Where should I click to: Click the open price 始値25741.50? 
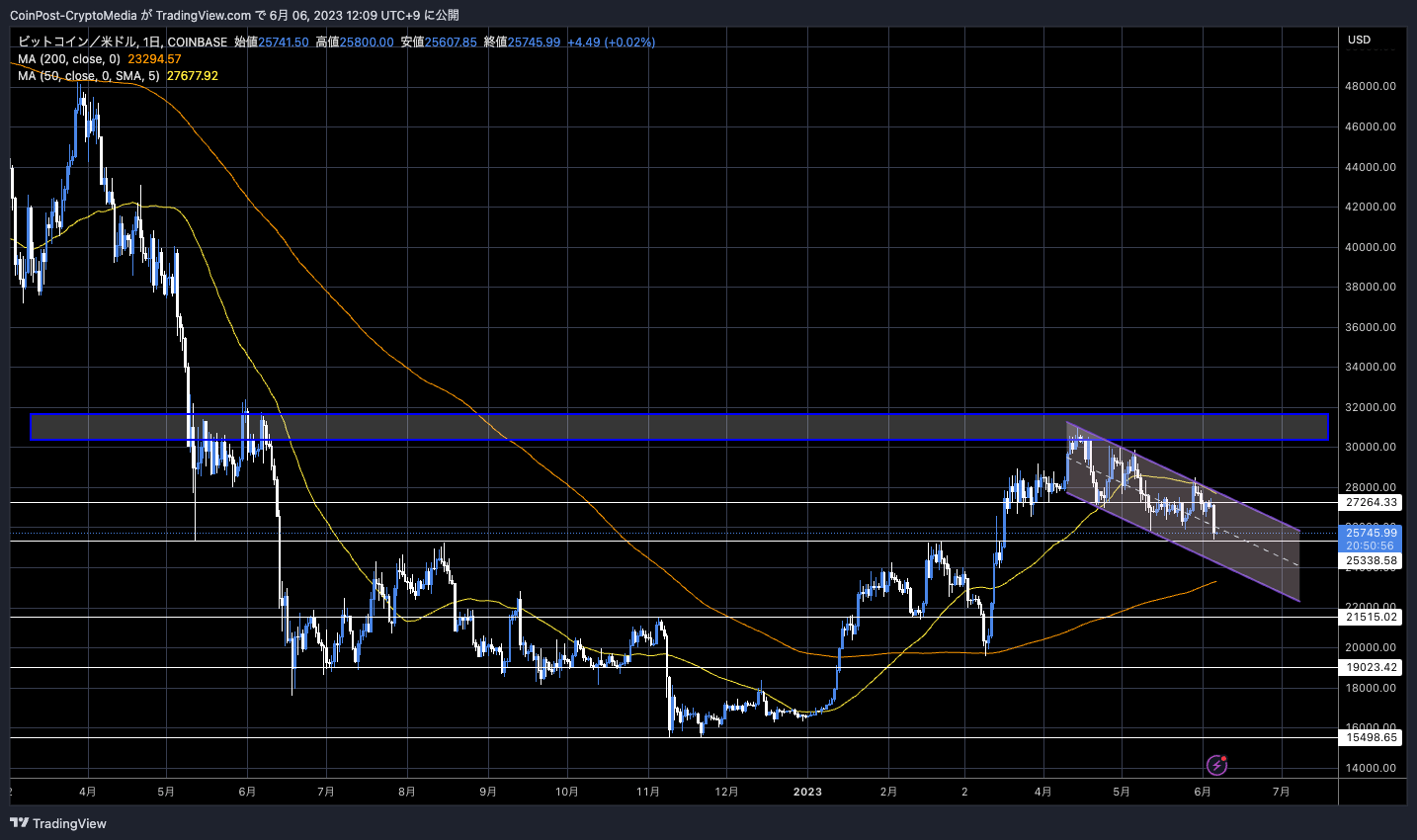pyautogui.click(x=272, y=42)
